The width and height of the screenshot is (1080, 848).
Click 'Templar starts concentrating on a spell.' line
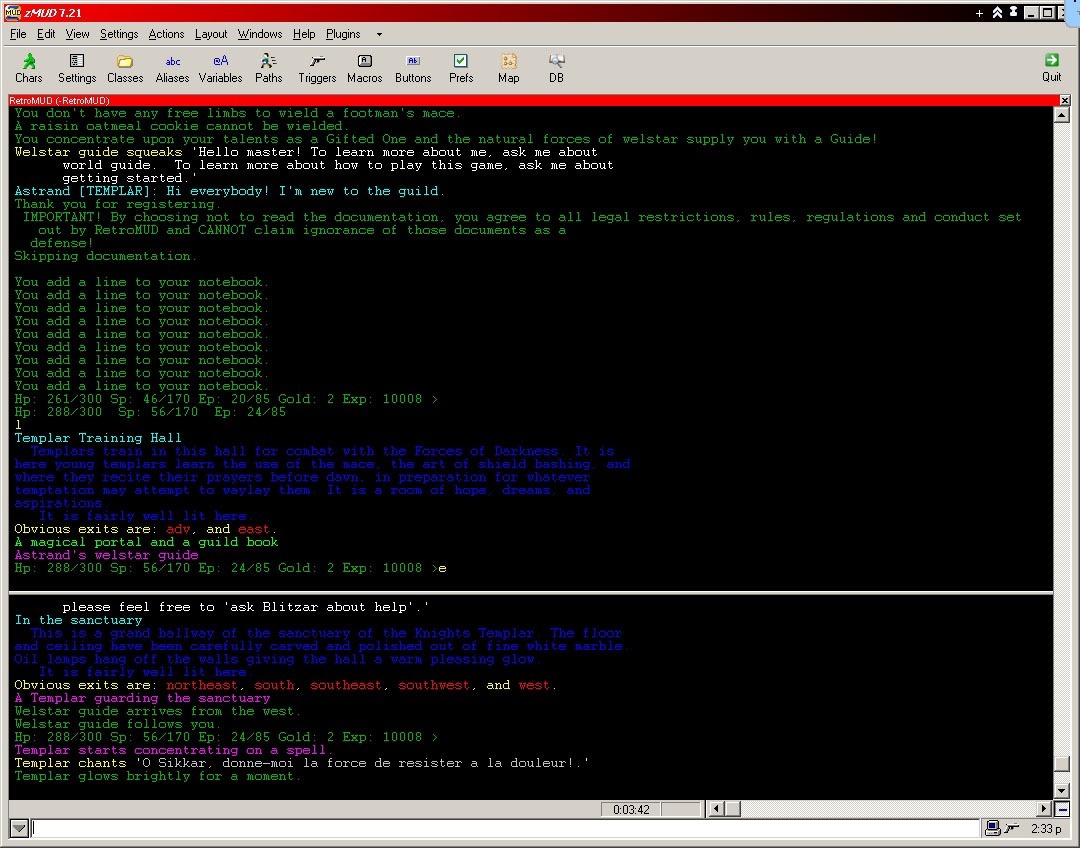(x=174, y=750)
